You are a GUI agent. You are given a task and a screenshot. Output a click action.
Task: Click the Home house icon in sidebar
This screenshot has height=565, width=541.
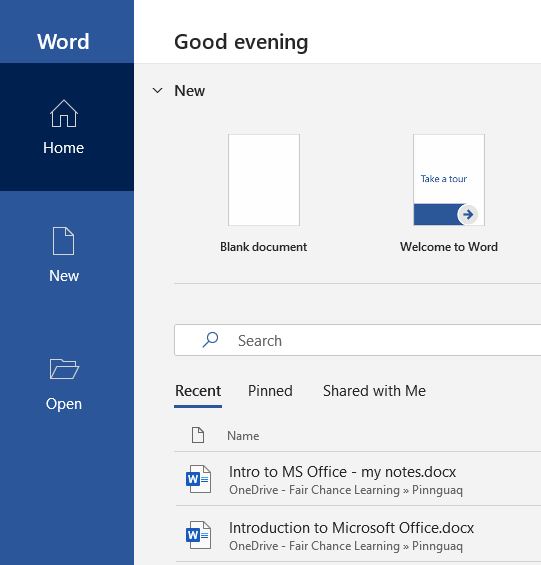64,114
